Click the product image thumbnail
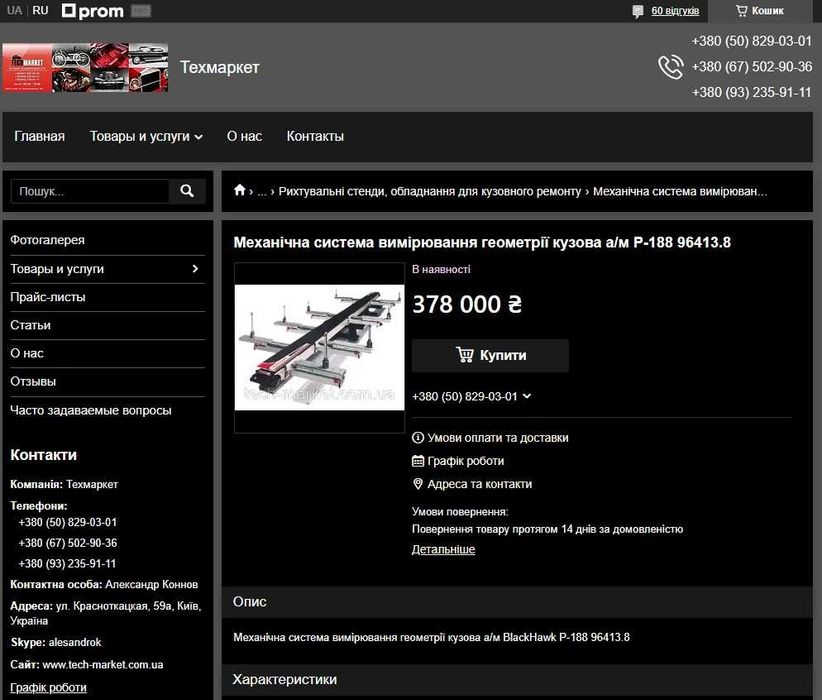 click(x=319, y=348)
